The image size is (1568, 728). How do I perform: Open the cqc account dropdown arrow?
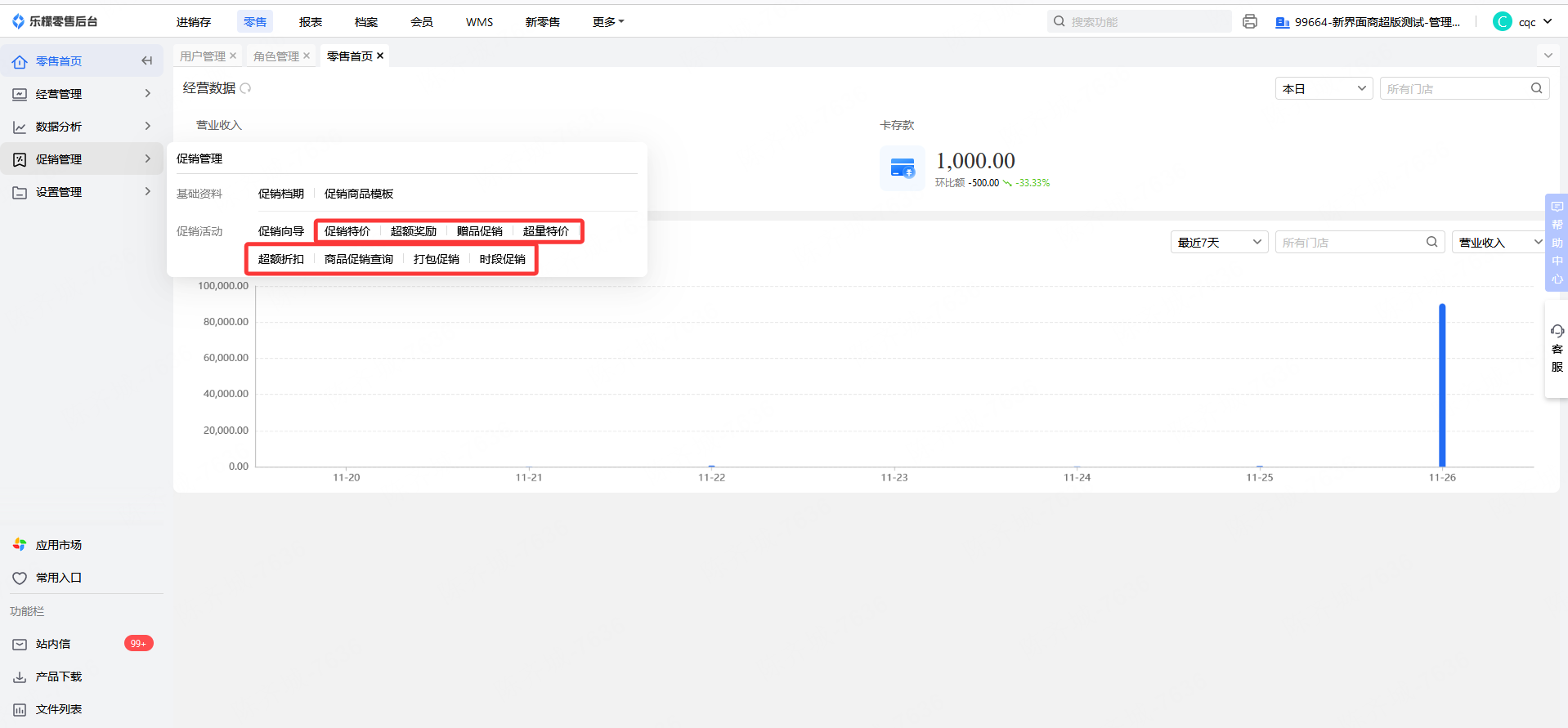click(x=1548, y=22)
